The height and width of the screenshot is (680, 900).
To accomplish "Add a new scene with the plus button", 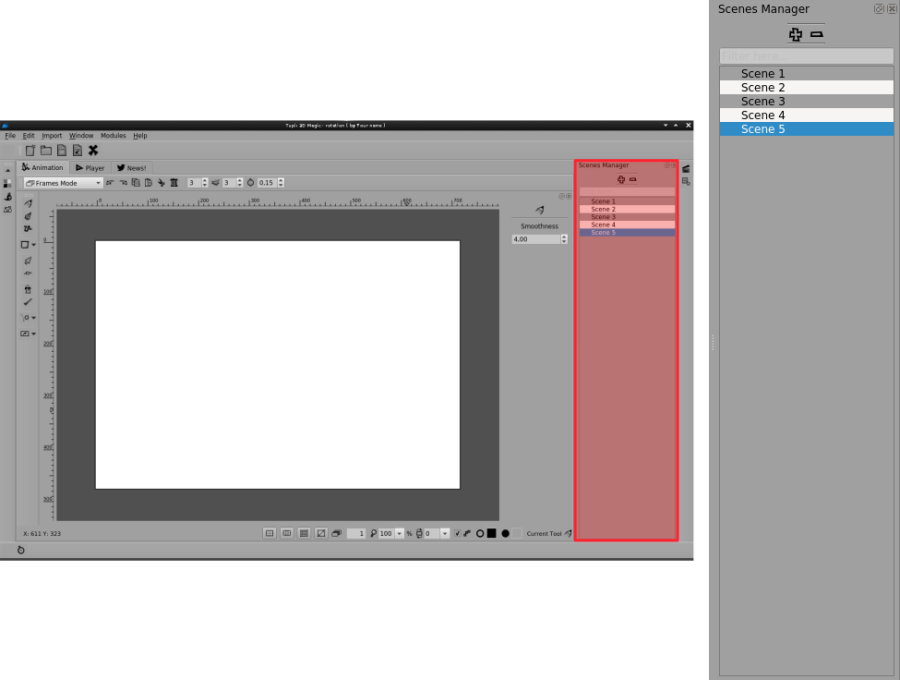I will pos(796,33).
